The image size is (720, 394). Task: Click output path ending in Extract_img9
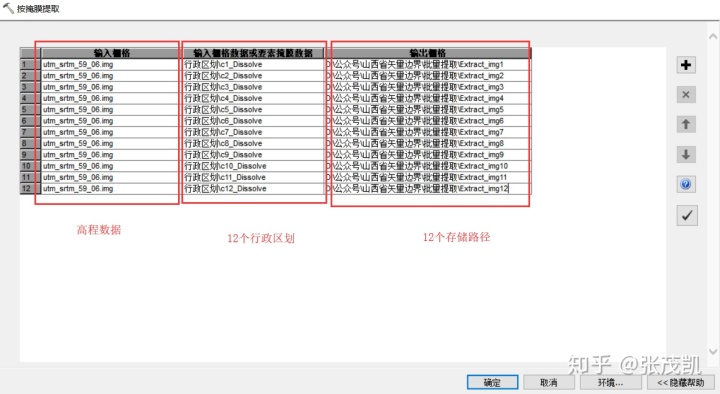click(428, 155)
